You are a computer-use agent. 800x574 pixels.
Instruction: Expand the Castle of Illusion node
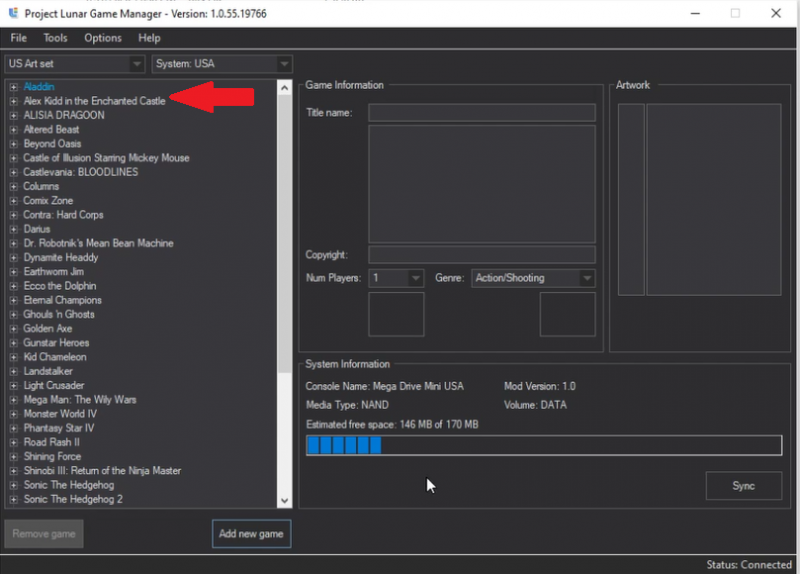coord(13,158)
